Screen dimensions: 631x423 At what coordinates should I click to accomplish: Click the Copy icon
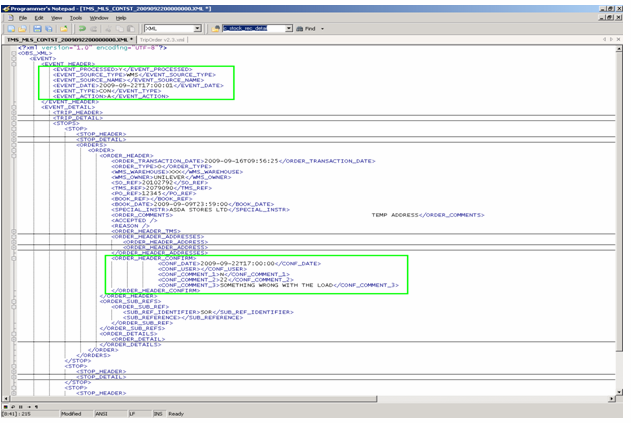tap(120, 29)
